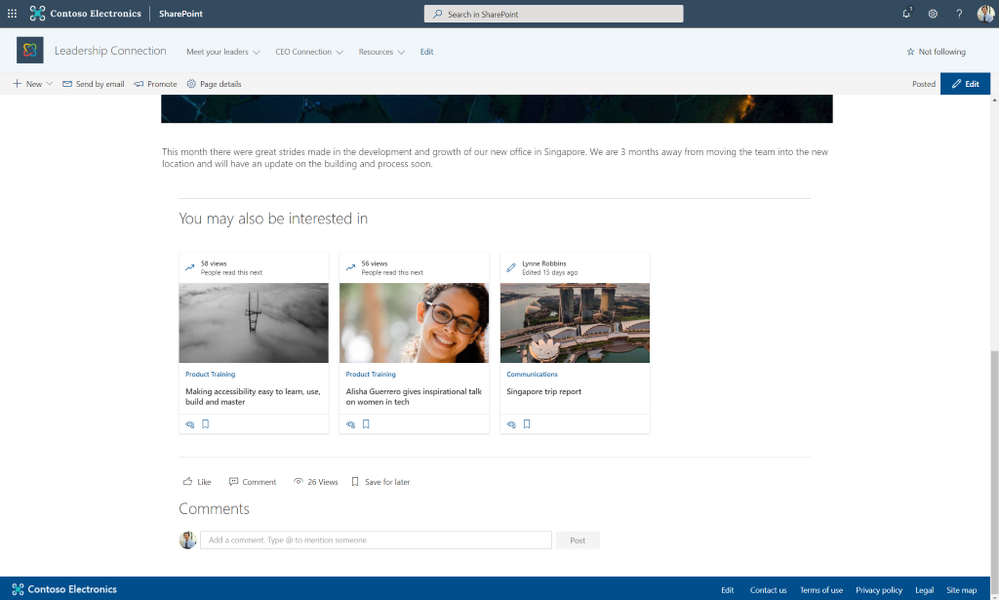This screenshot has width=999, height=600.
Task: Open the Product Training link on Alisha Guerrero card
Action: 371,374
